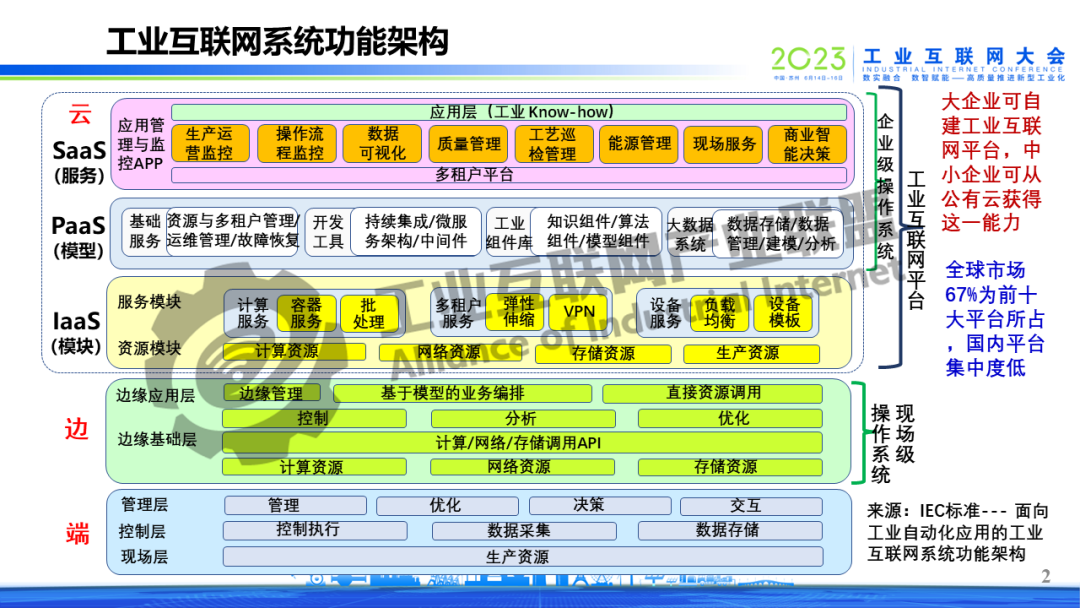Click the 数据可视化 block in SaaS
This screenshot has width=1080, height=608.
coord(382,144)
